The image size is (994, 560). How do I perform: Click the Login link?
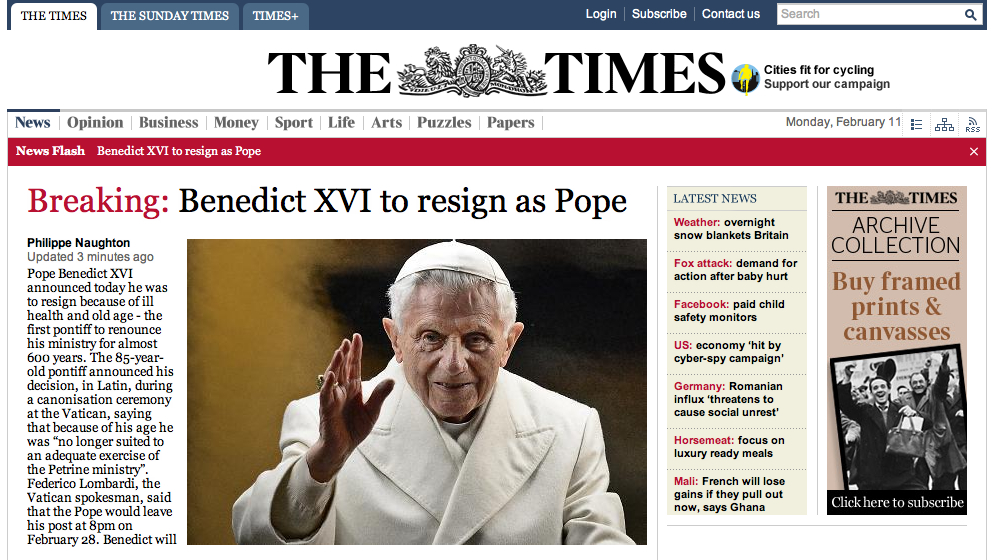(x=601, y=14)
